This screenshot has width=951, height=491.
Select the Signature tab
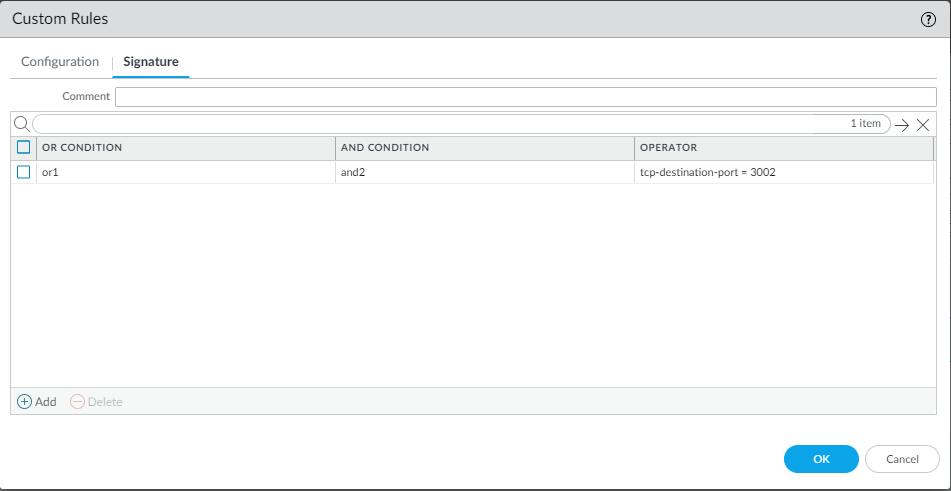[151, 62]
